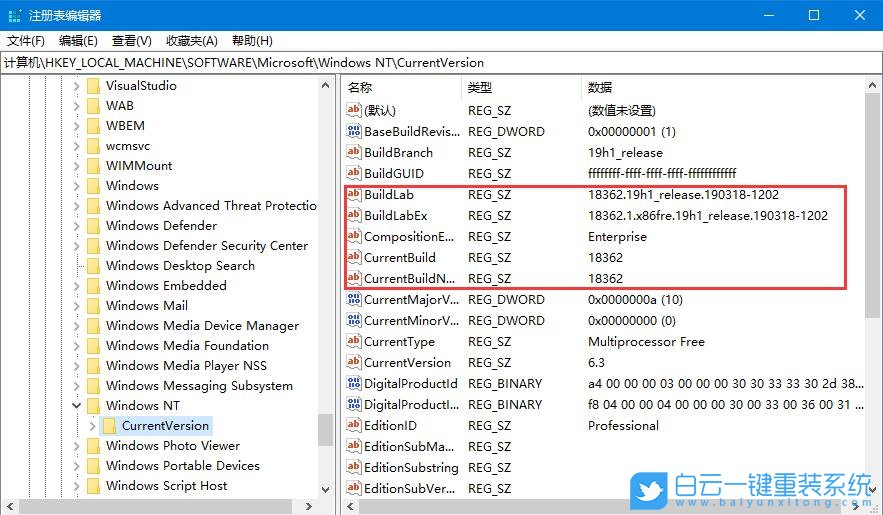
Task: Collapse the Windows NT tree node
Action: coord(77,406)
